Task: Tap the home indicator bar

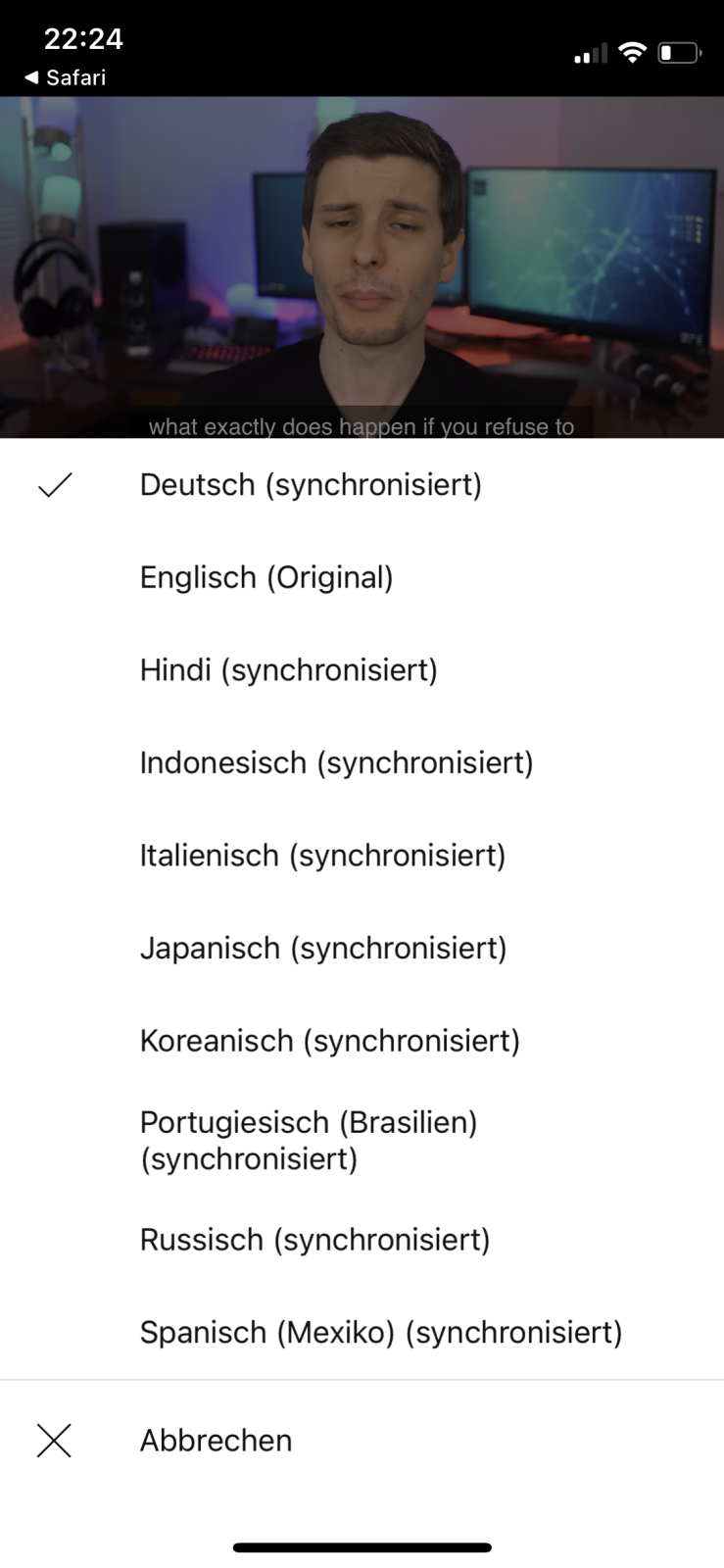Action: (362, 1548)
